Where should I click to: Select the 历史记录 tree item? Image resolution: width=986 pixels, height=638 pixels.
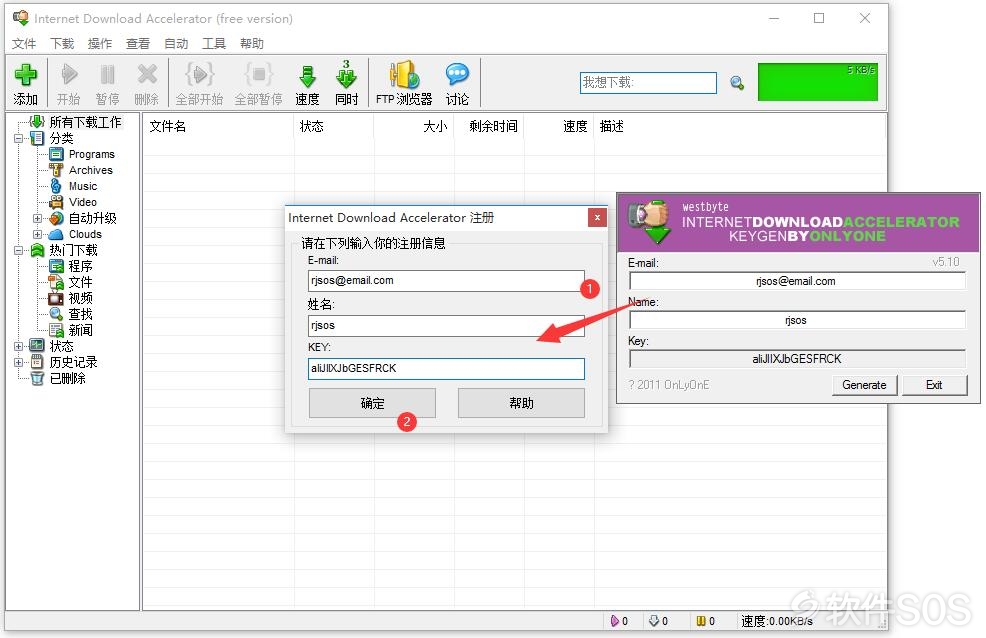(x=74, y=362)
